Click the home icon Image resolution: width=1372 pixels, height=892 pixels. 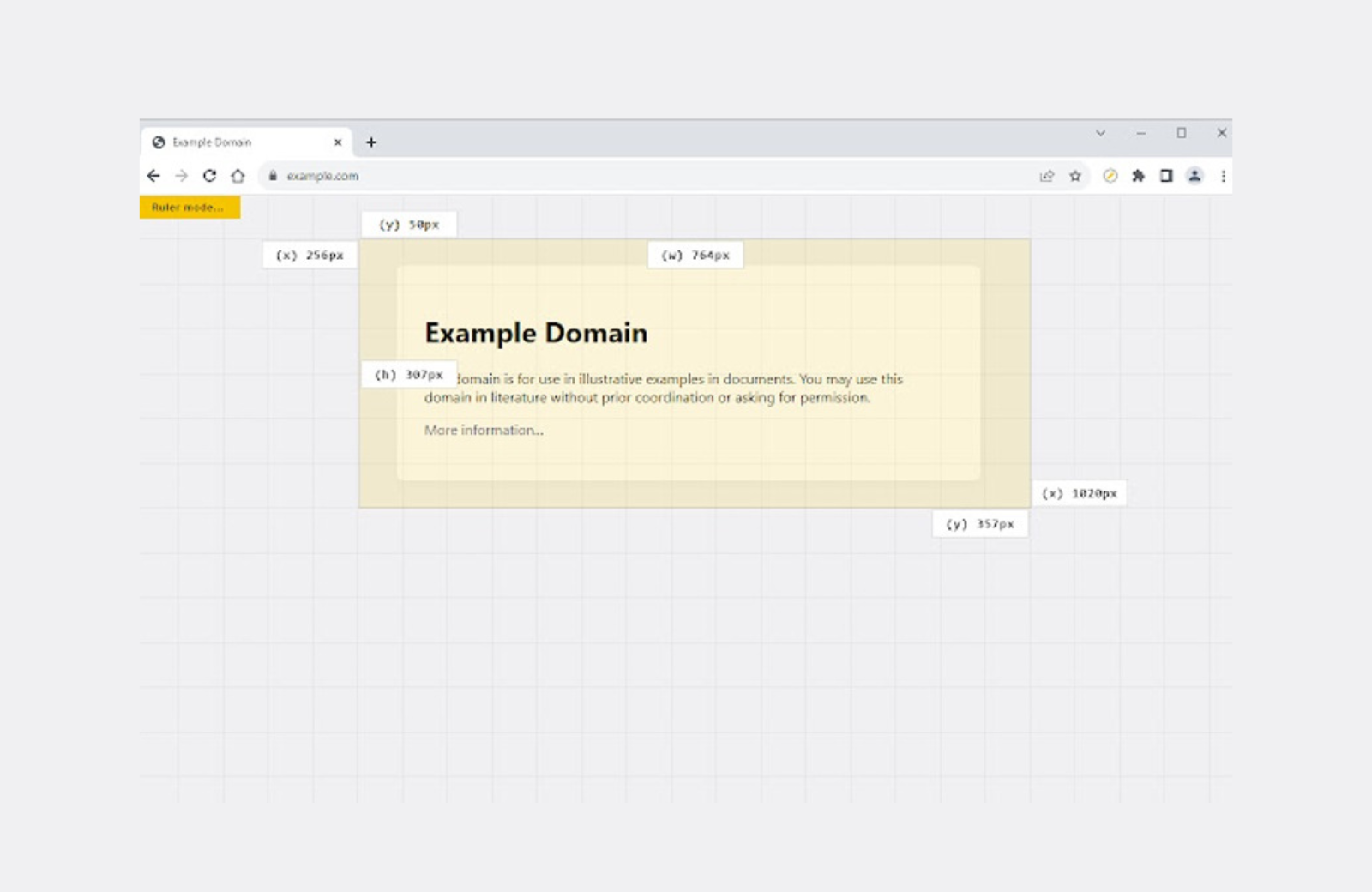238,176
